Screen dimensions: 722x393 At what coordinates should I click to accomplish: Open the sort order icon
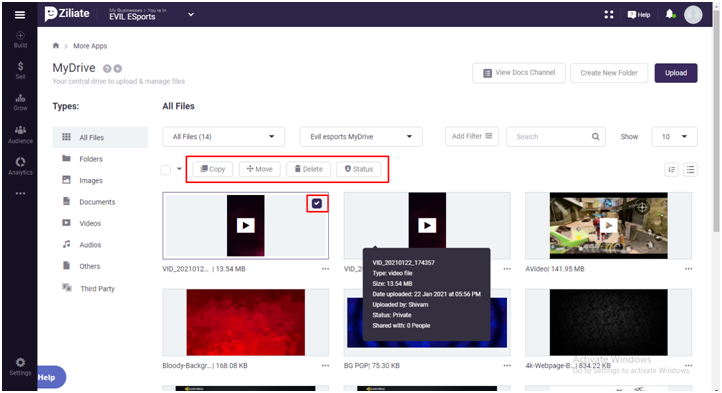pos(672,170)
